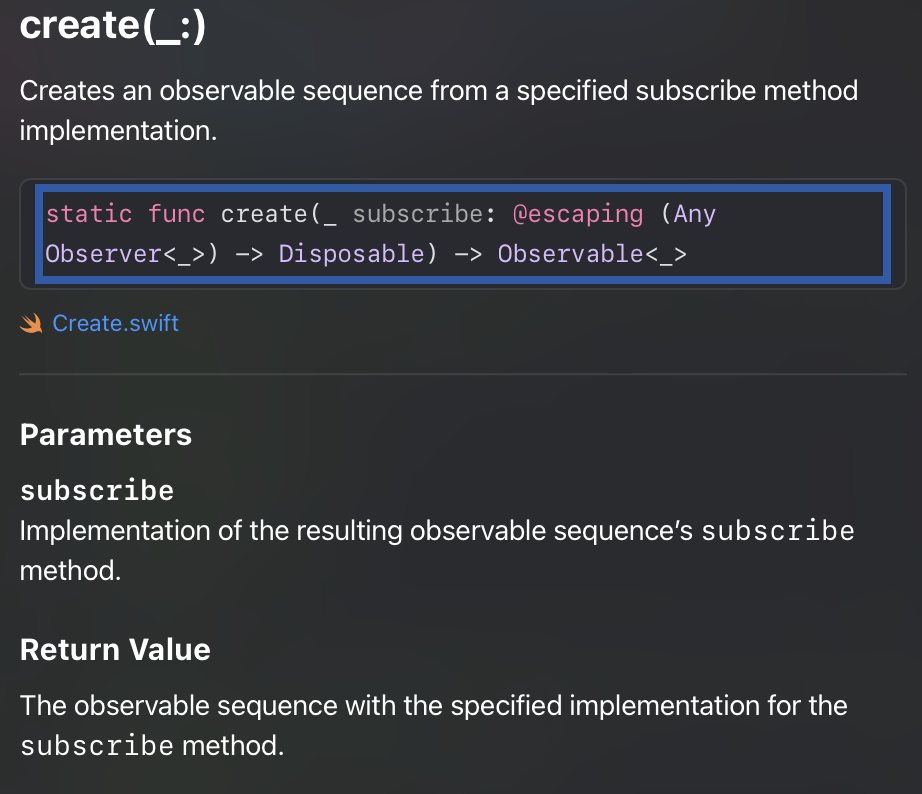Click the Return Value section heading

115,650
